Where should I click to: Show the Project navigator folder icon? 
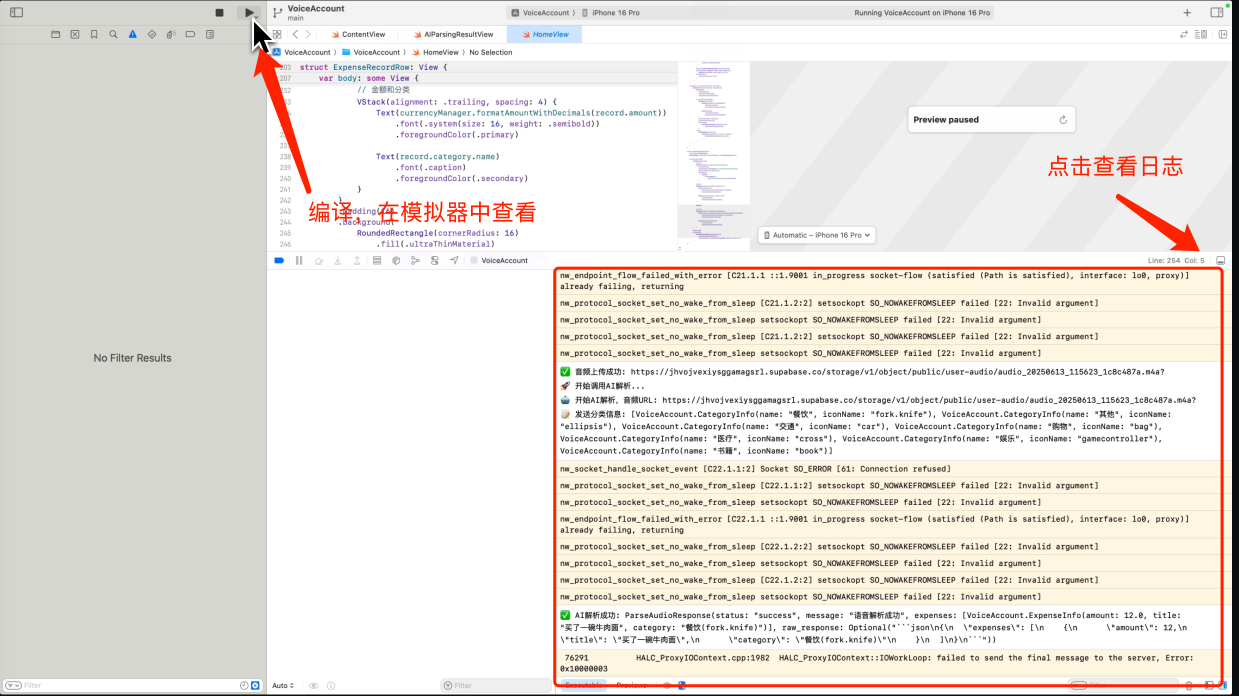pyautogui.click(x=56, y=34)
